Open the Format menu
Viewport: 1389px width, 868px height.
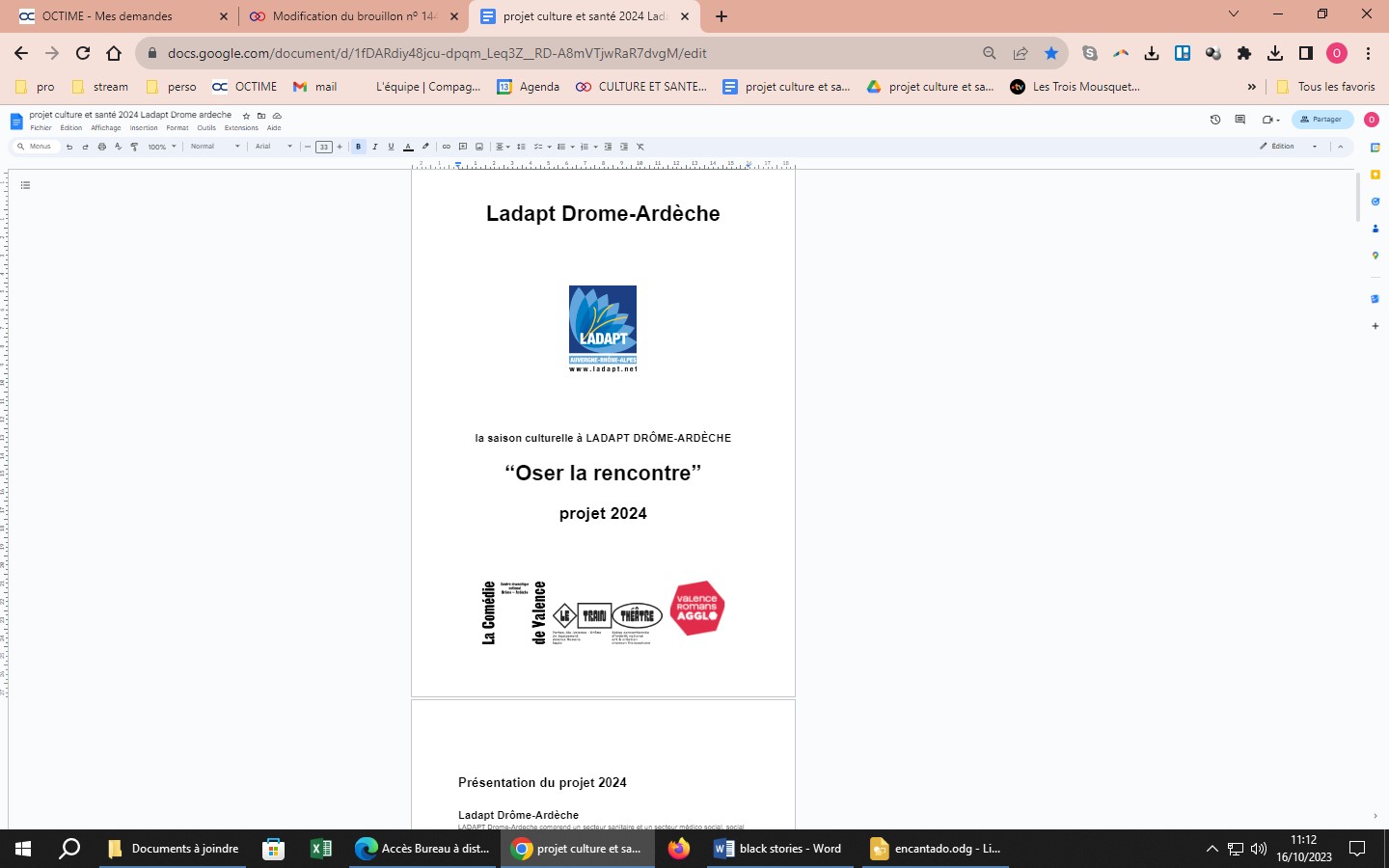[x=177, y=128]
